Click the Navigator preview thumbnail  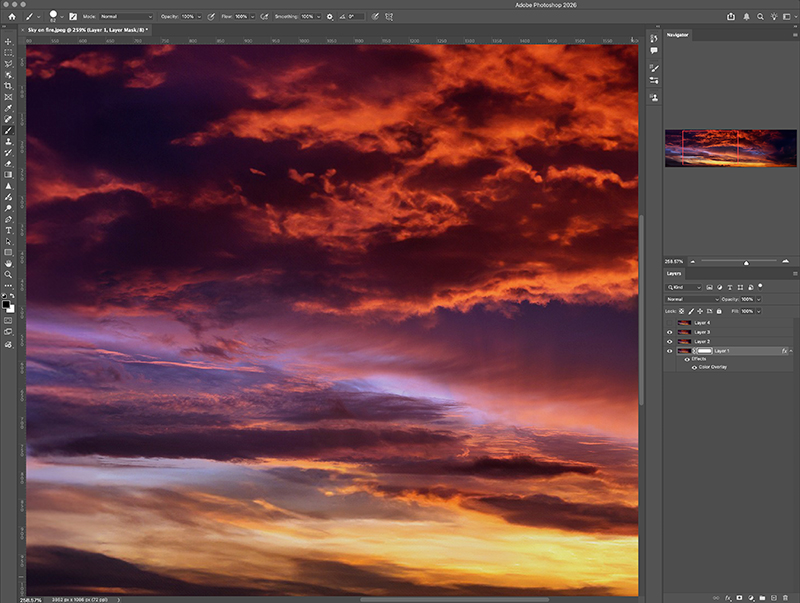(730, 148)
